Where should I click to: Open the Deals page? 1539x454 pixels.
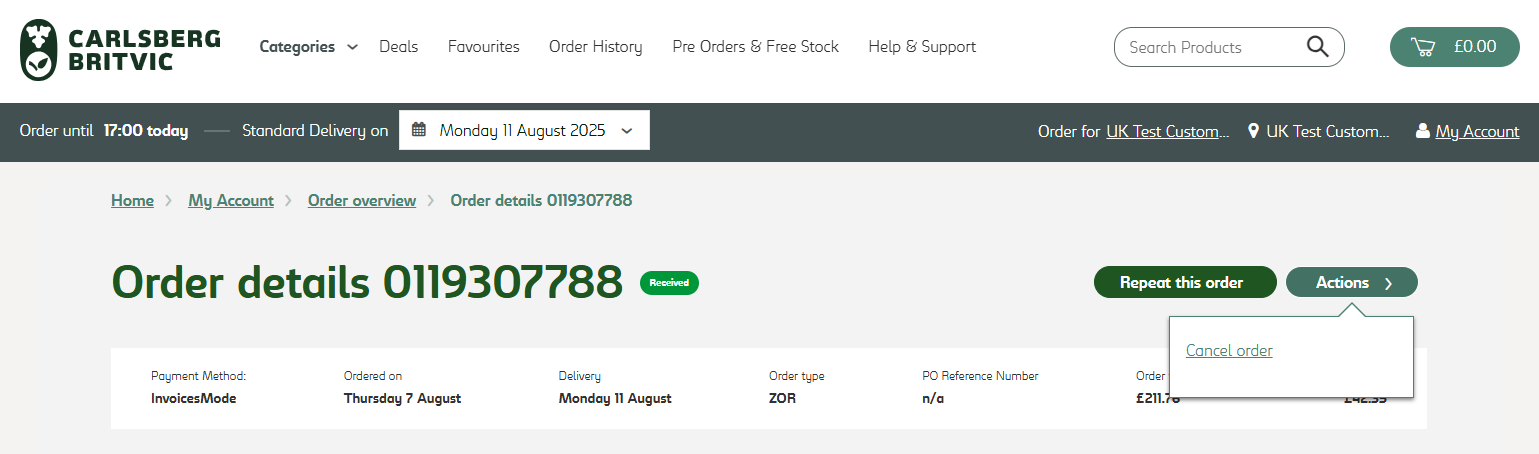(x=398, y=47)
